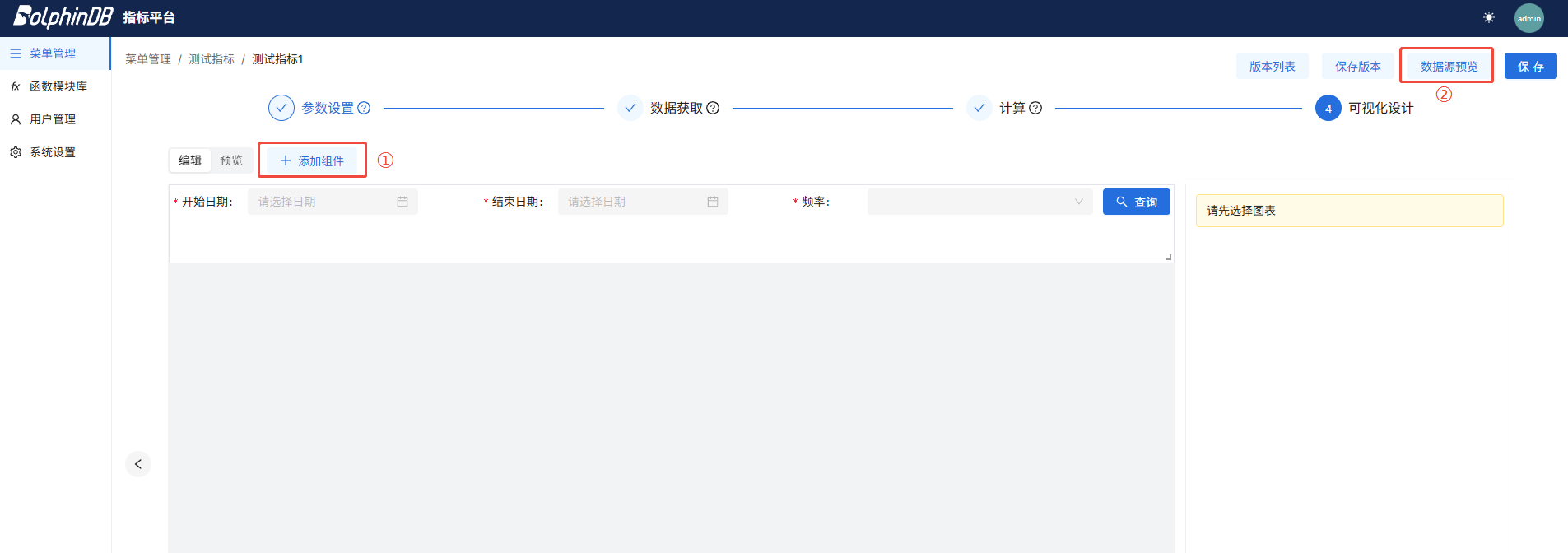
Task: Click the admin user avatar
Action: [x=1528, y=18]
